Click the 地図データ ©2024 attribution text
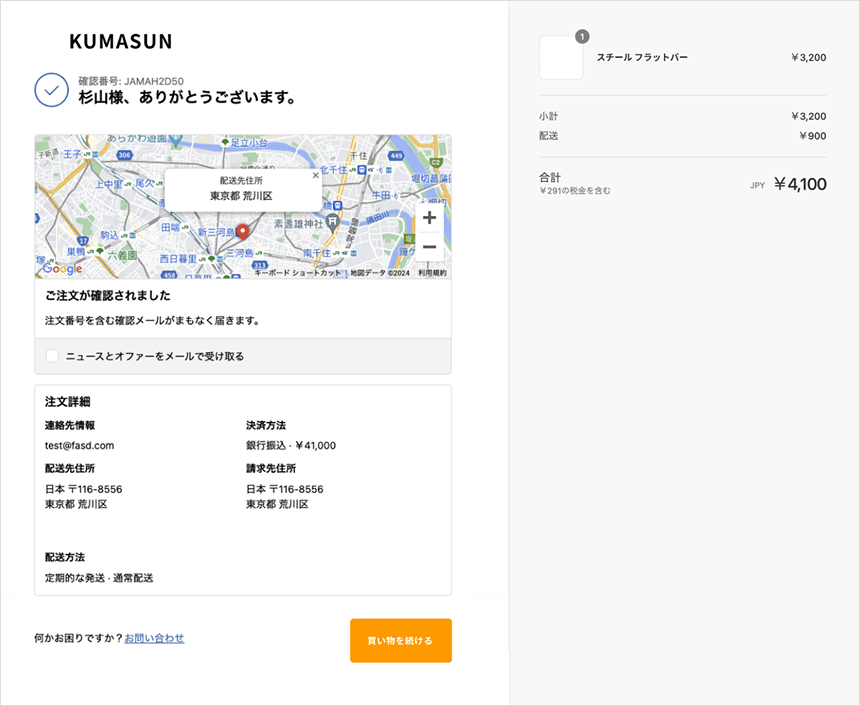Viewport: 860px width, 706px height. [380, 273]
